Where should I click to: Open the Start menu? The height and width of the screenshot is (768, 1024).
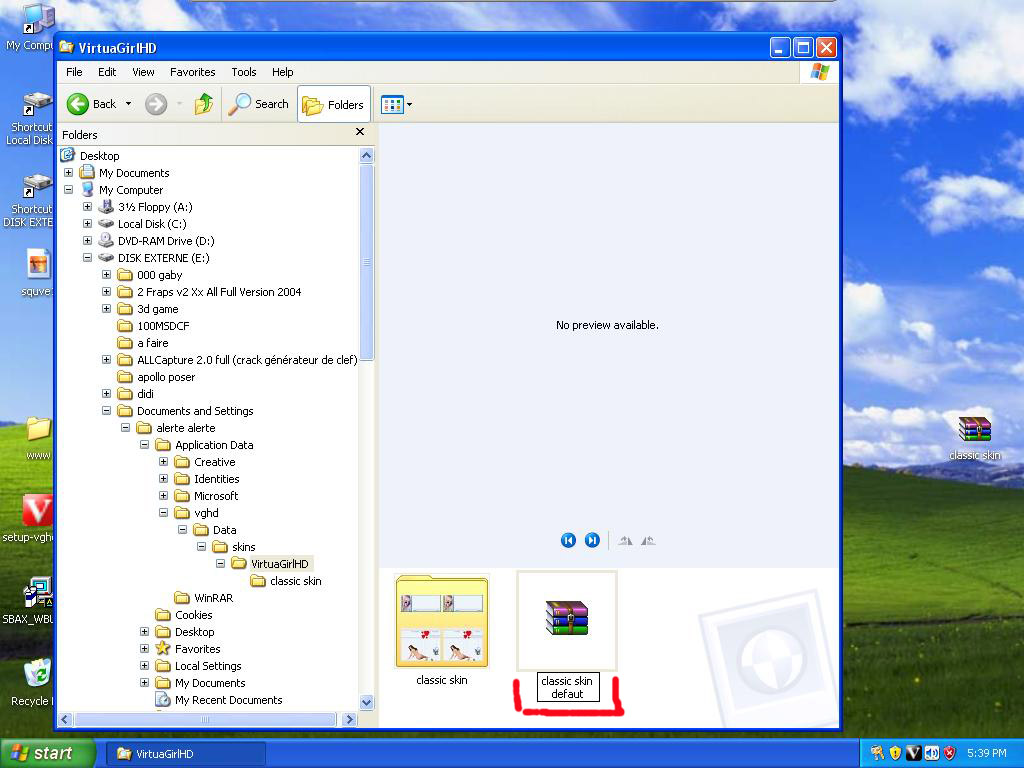(47, 753)
